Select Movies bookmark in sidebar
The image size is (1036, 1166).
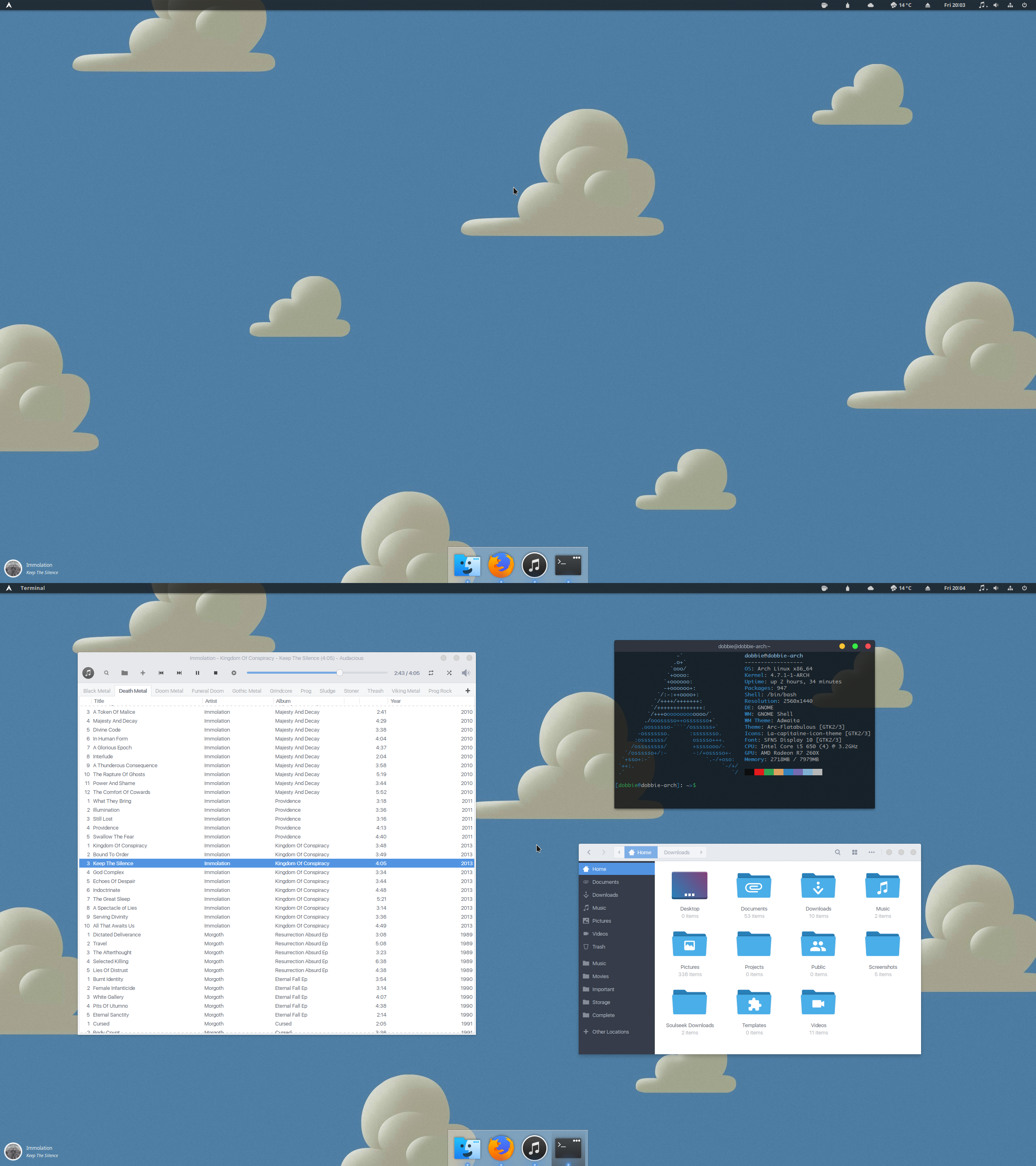click(x=616, y=977)
